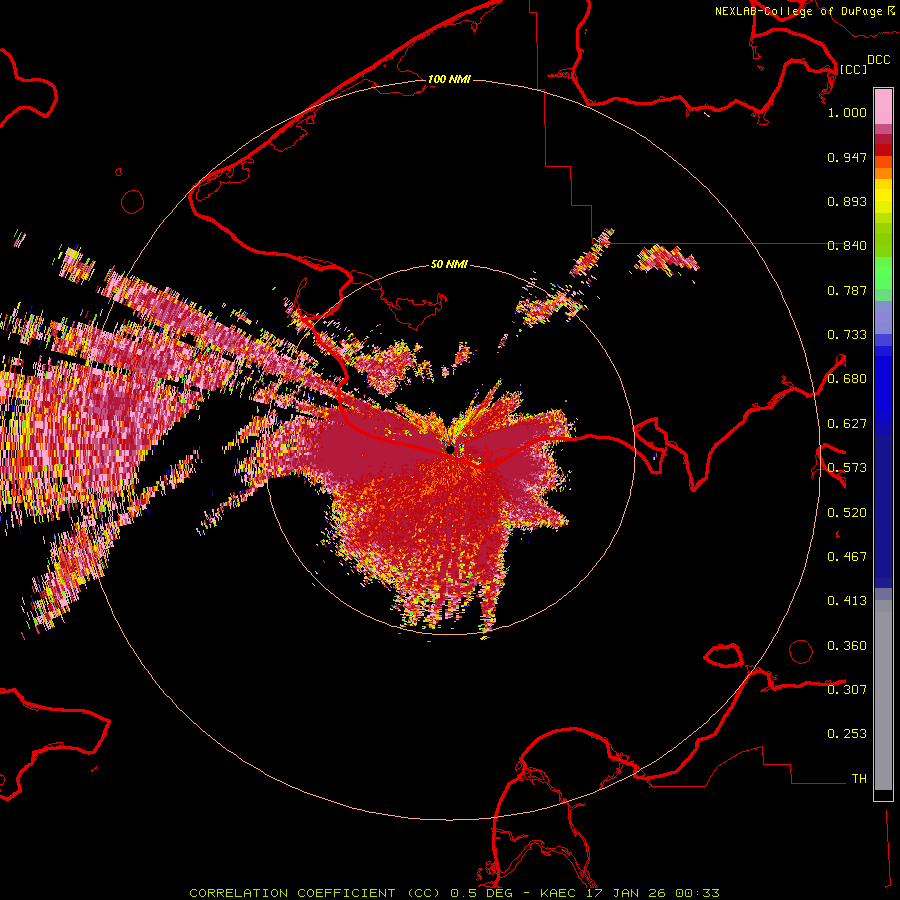
Task: Select the 0.680 scale value
Action: (847, 379)
